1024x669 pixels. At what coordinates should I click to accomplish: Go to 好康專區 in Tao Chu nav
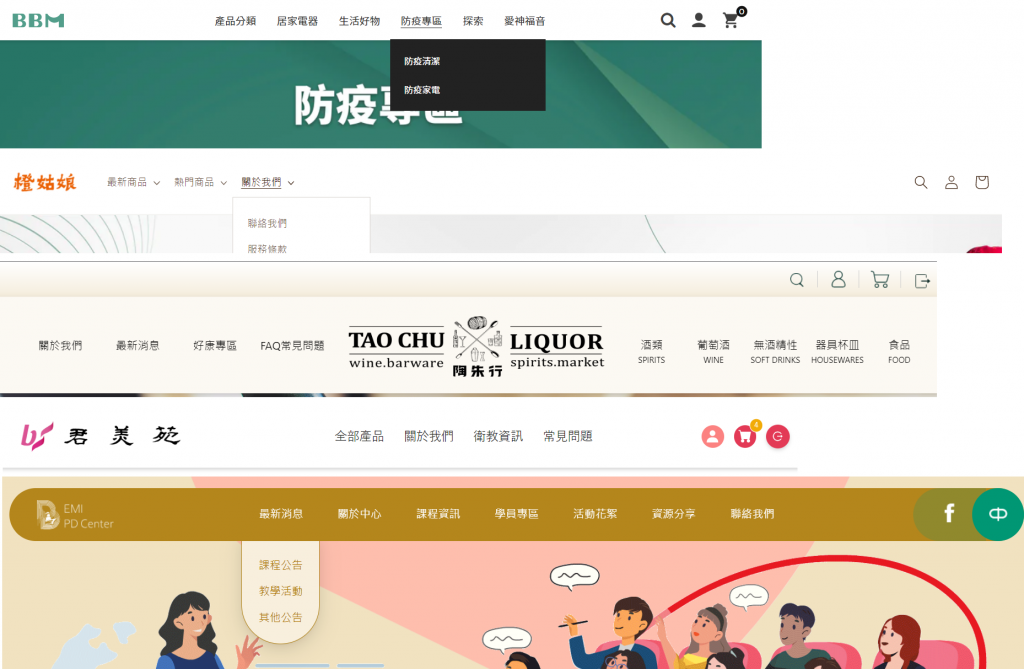pos(215,346)
